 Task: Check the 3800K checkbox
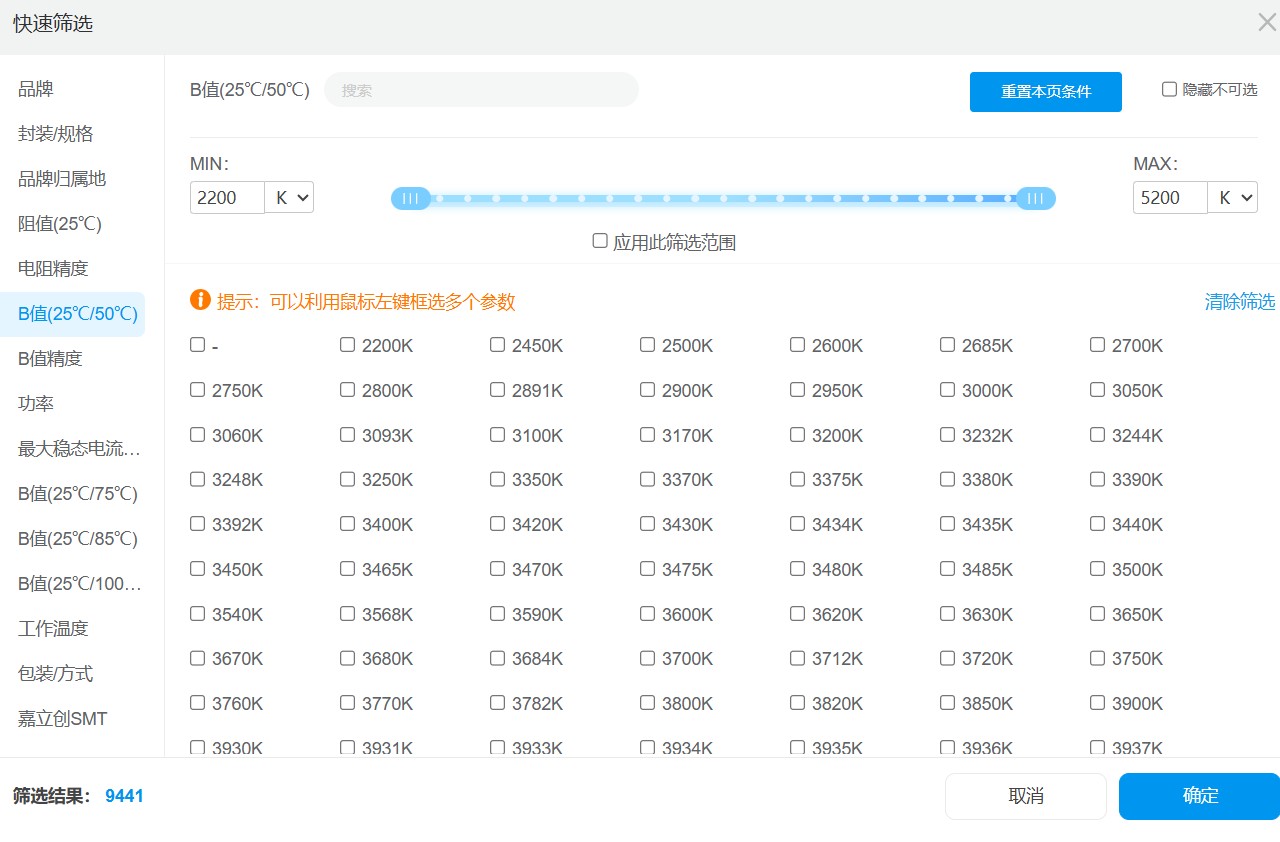click(x=647, y=703)
